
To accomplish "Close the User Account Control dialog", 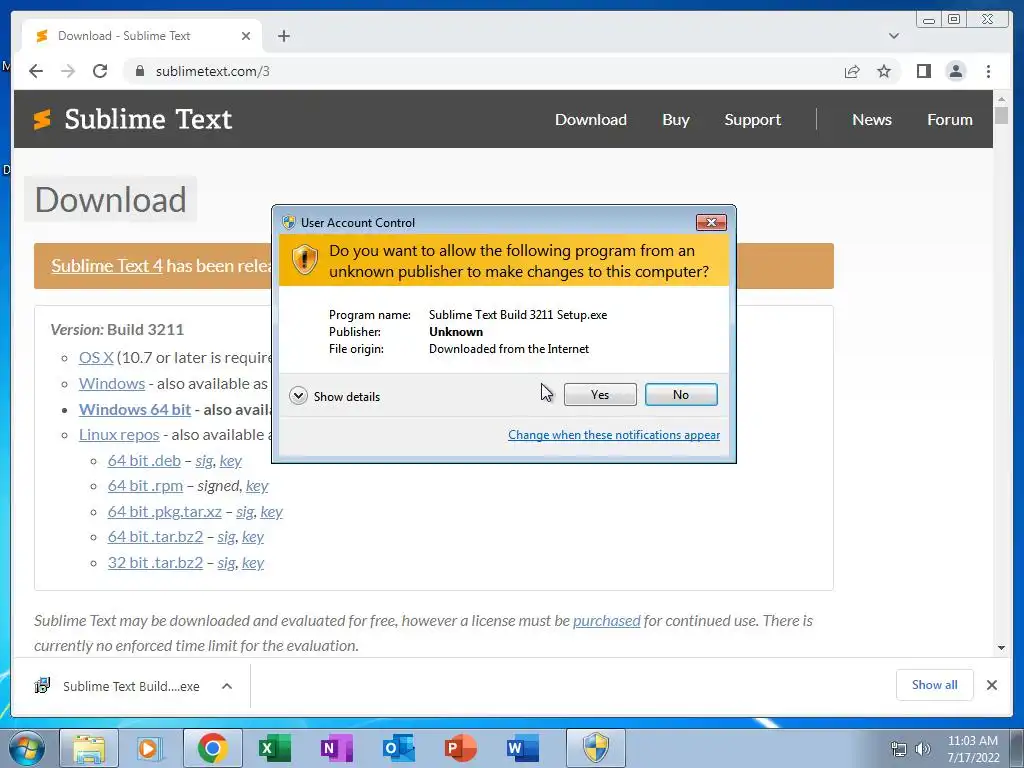I will 711,223.
